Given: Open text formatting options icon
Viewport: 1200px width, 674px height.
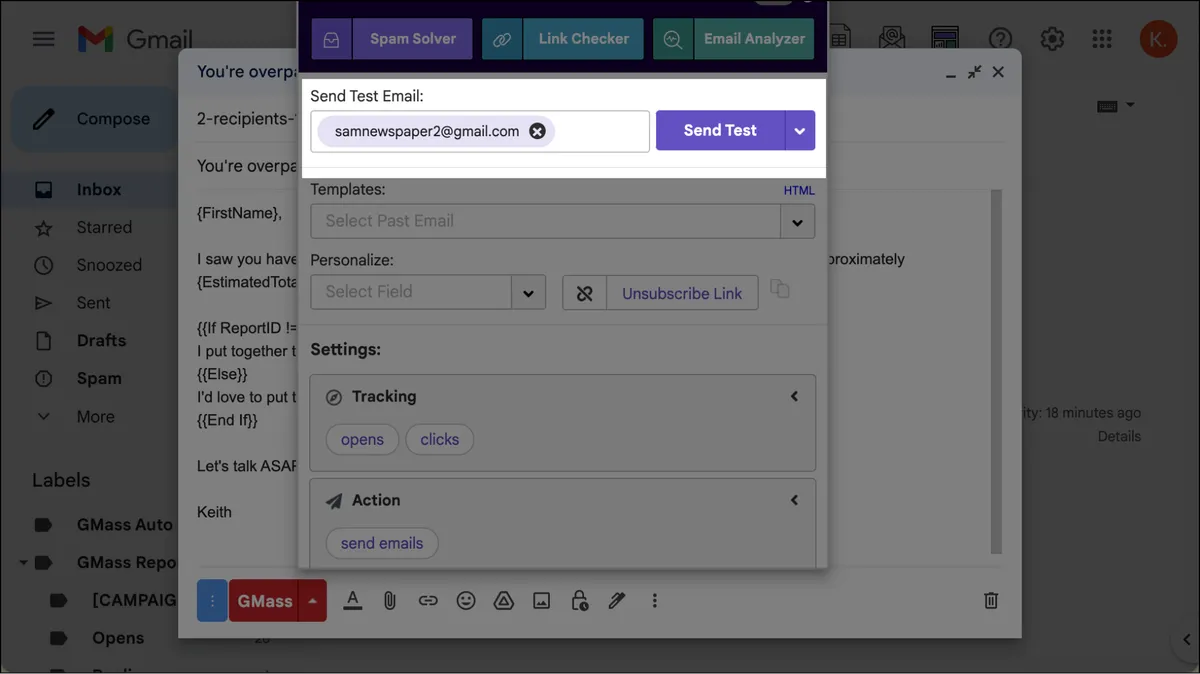Looking at the screenshot, I should (352, 600).
